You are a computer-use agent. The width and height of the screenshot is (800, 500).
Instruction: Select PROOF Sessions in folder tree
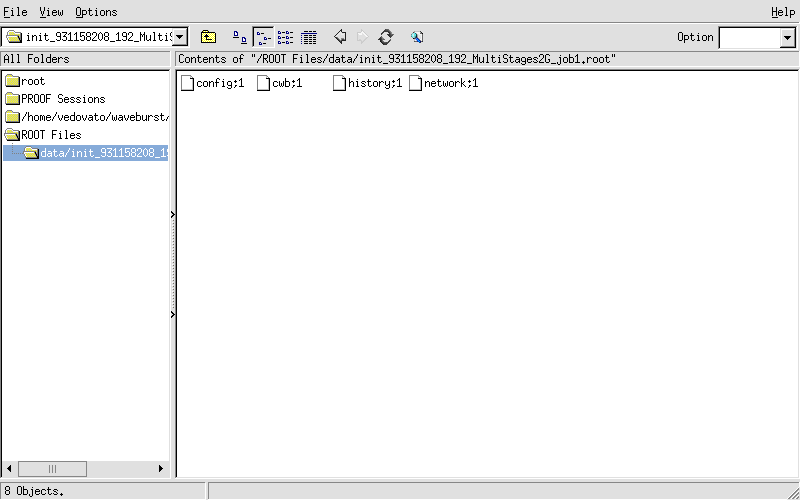pos(63,99)
